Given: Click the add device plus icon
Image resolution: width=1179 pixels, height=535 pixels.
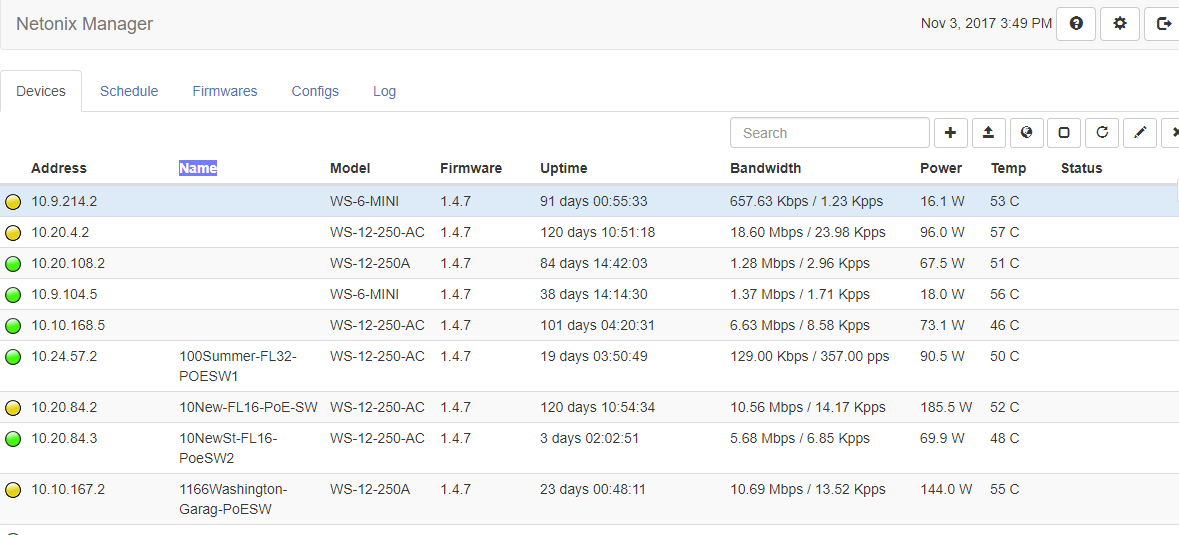Looking at the screenshot, I should pos(950,132).
